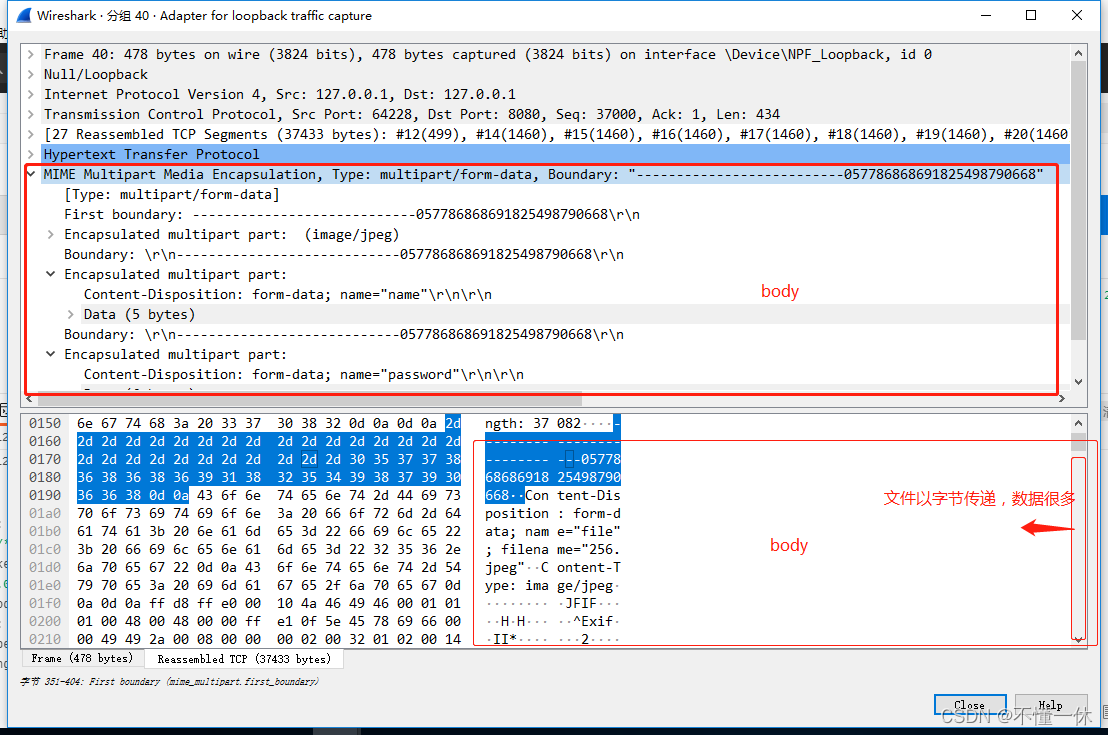Click ASCII text 'ngth: 37 082'
The height and width of the screenshot is (735, 1108).
coord(533,423)
